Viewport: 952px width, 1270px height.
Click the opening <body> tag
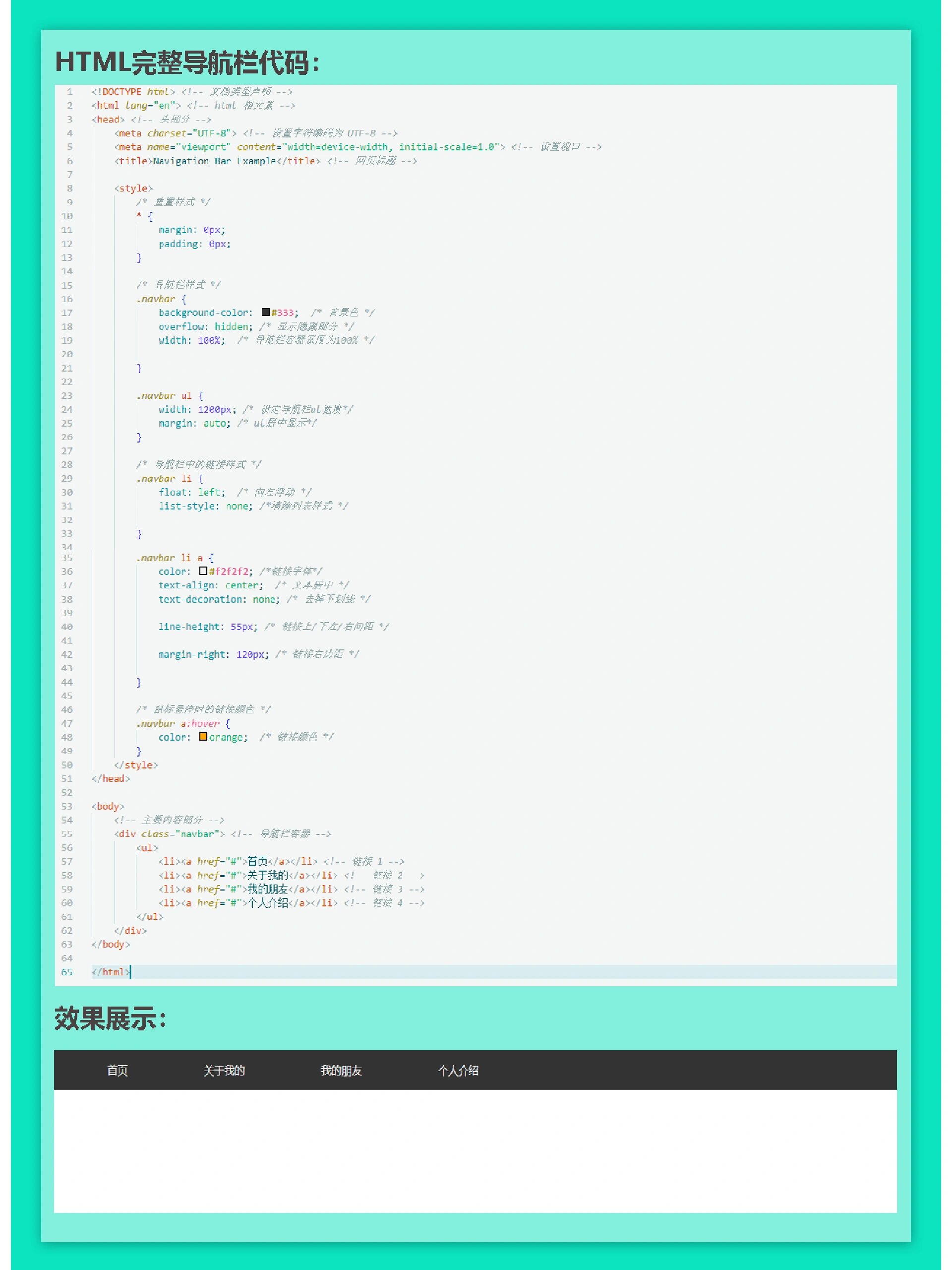tap(108, 806)
